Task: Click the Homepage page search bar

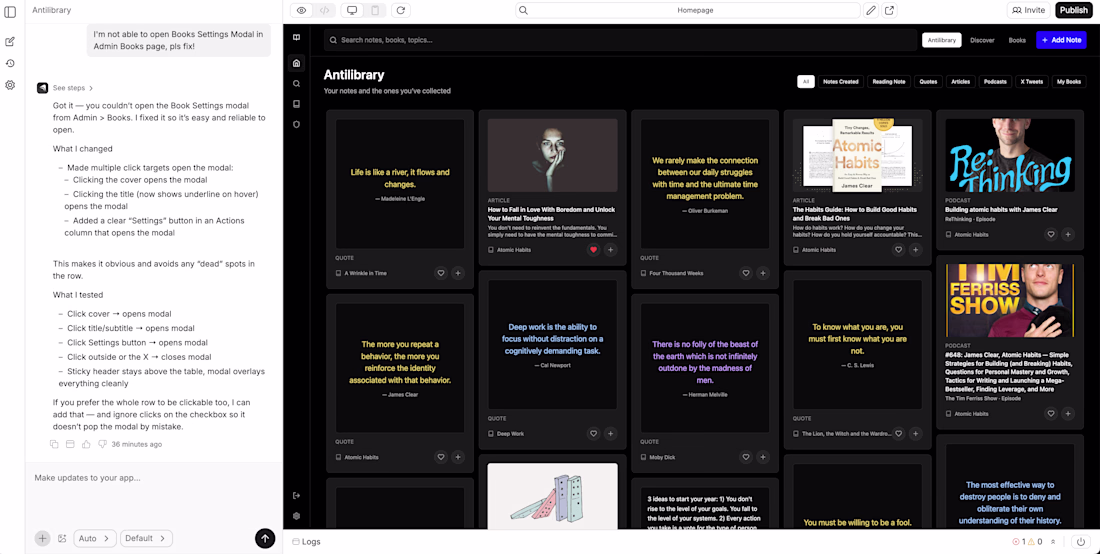Action: click(688, 11)
